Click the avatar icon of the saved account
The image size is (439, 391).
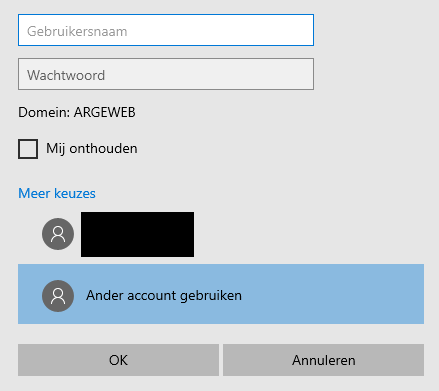[x=58, y=234]
